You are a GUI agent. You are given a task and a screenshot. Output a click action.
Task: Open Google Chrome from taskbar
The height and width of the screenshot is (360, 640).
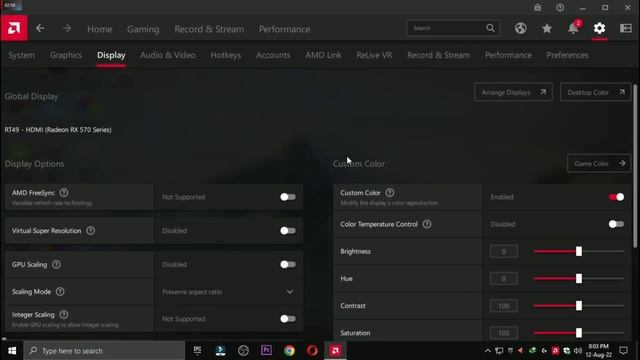tap(289, 351)
